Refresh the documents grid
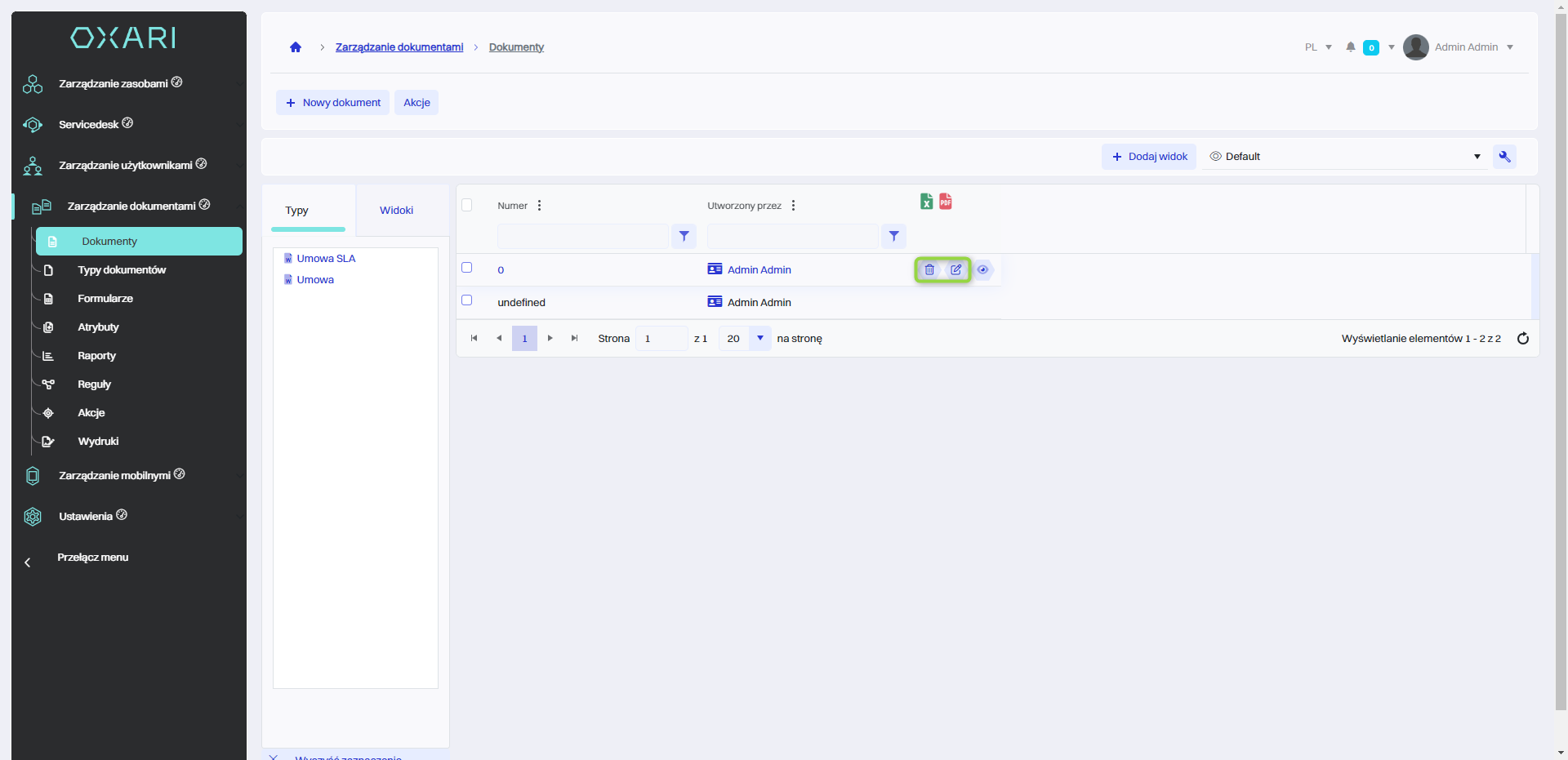The width and height of the screenshot is (1568, 760). pyautogui.click(x=1523, y=339)
